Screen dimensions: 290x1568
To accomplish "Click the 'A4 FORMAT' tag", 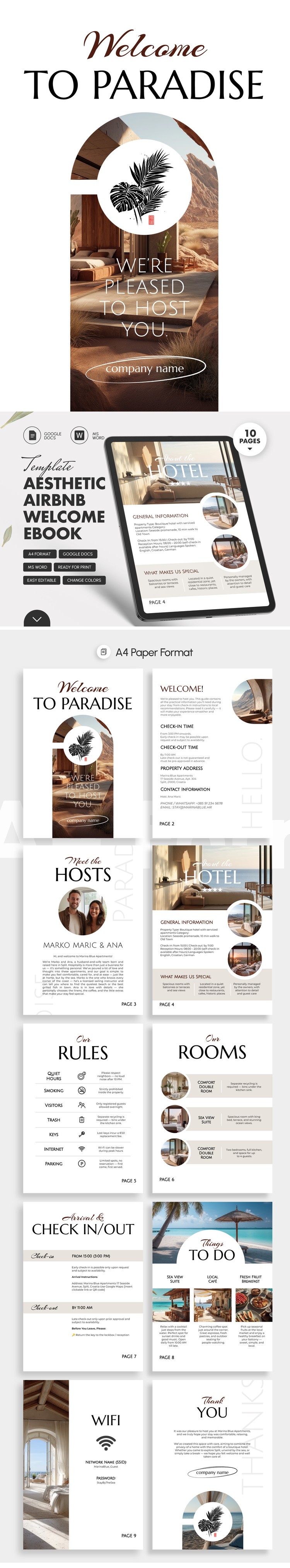I will click(x=39, y=554).
